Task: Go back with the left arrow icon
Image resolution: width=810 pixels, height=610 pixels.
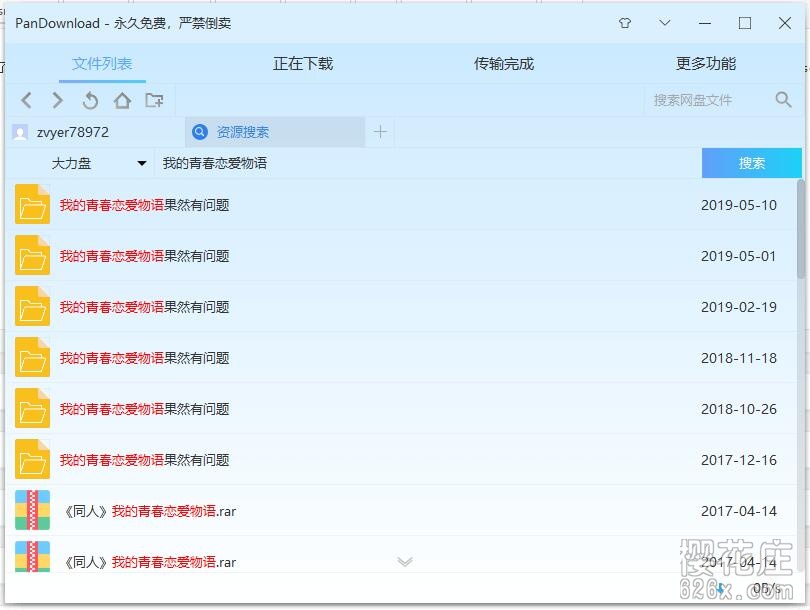Action: click(27, 100)
